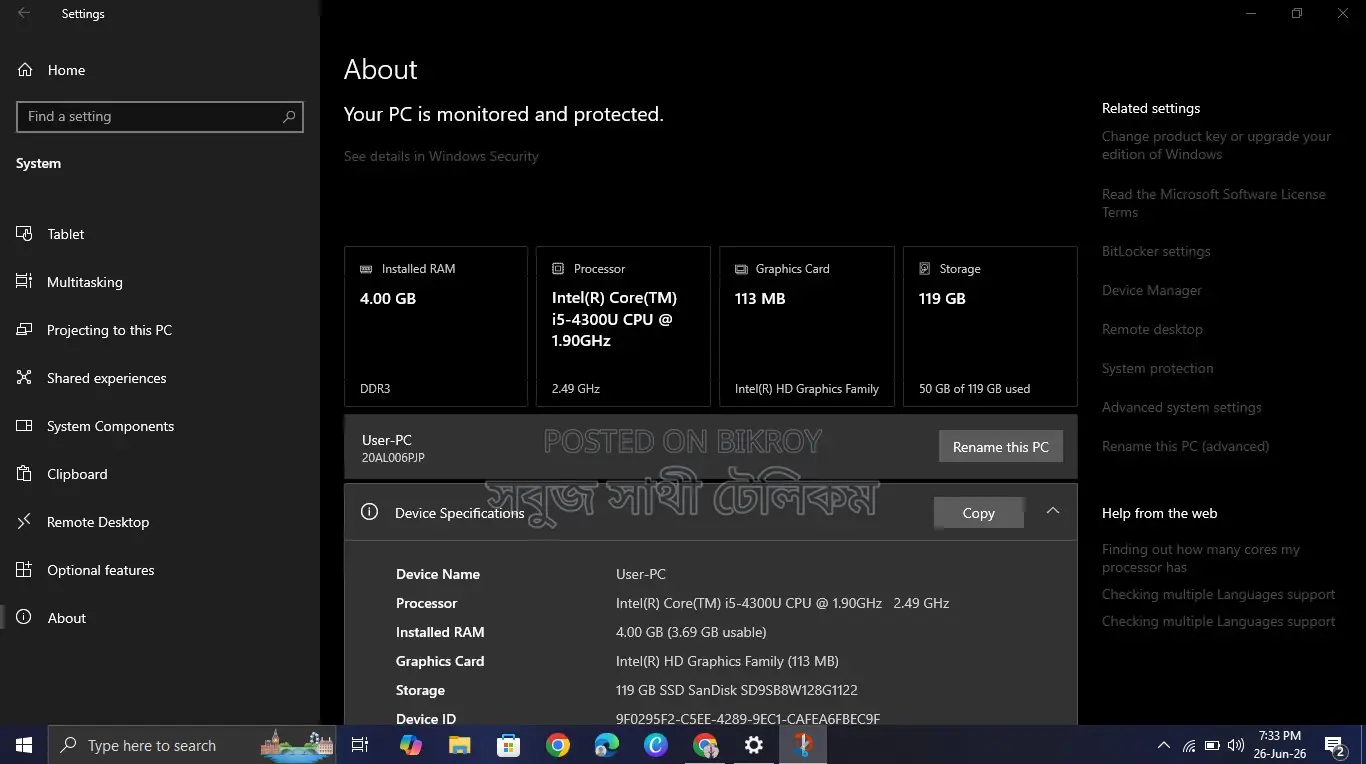Open Optional features page
This screenshot has height=764, width=1366.
point(160,570)
